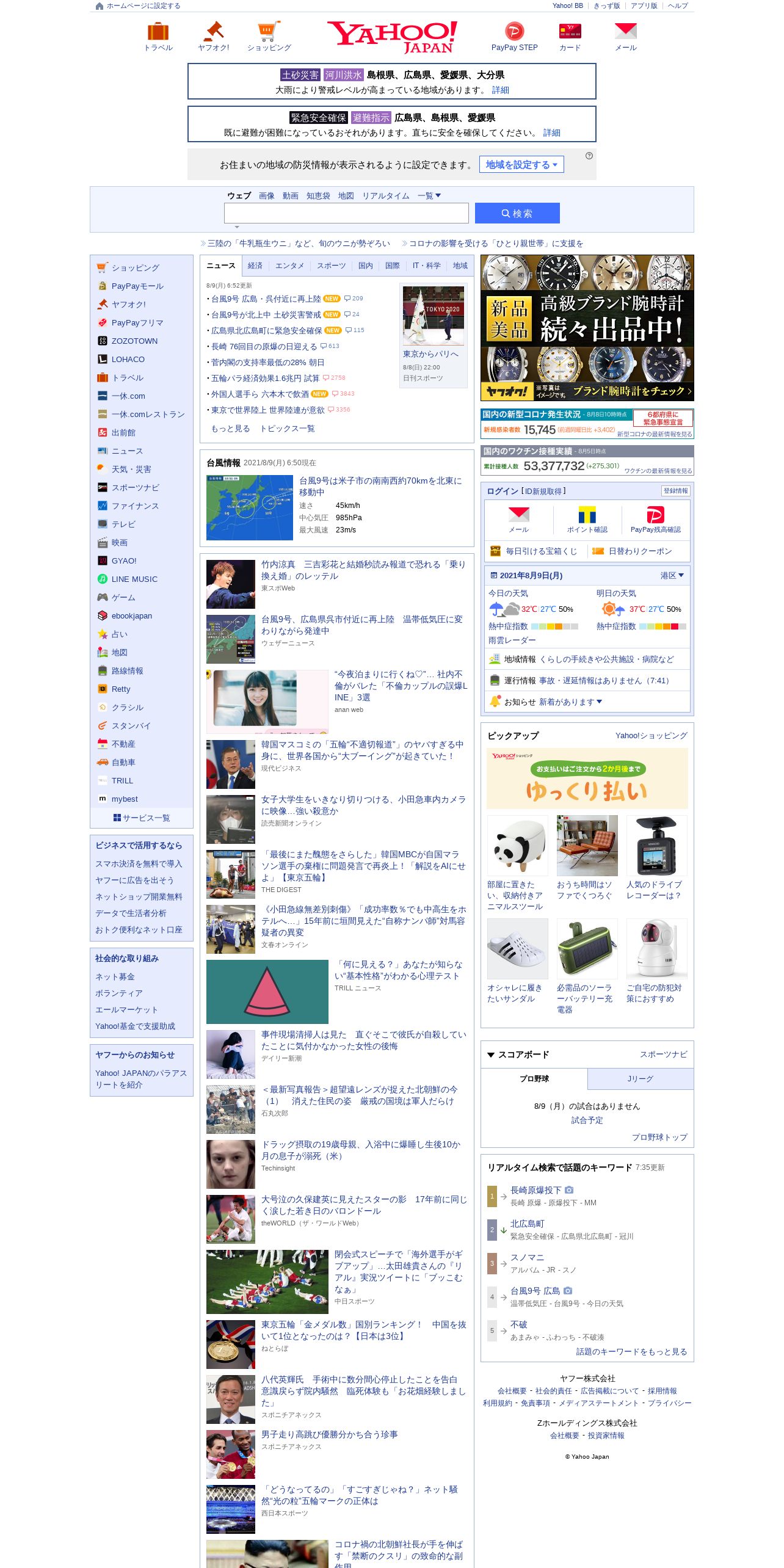Click the 自動車 car icon in sidebar
Image resolution: width=784 pixels, height=1568 pixels.
click(x=103, y=762)
